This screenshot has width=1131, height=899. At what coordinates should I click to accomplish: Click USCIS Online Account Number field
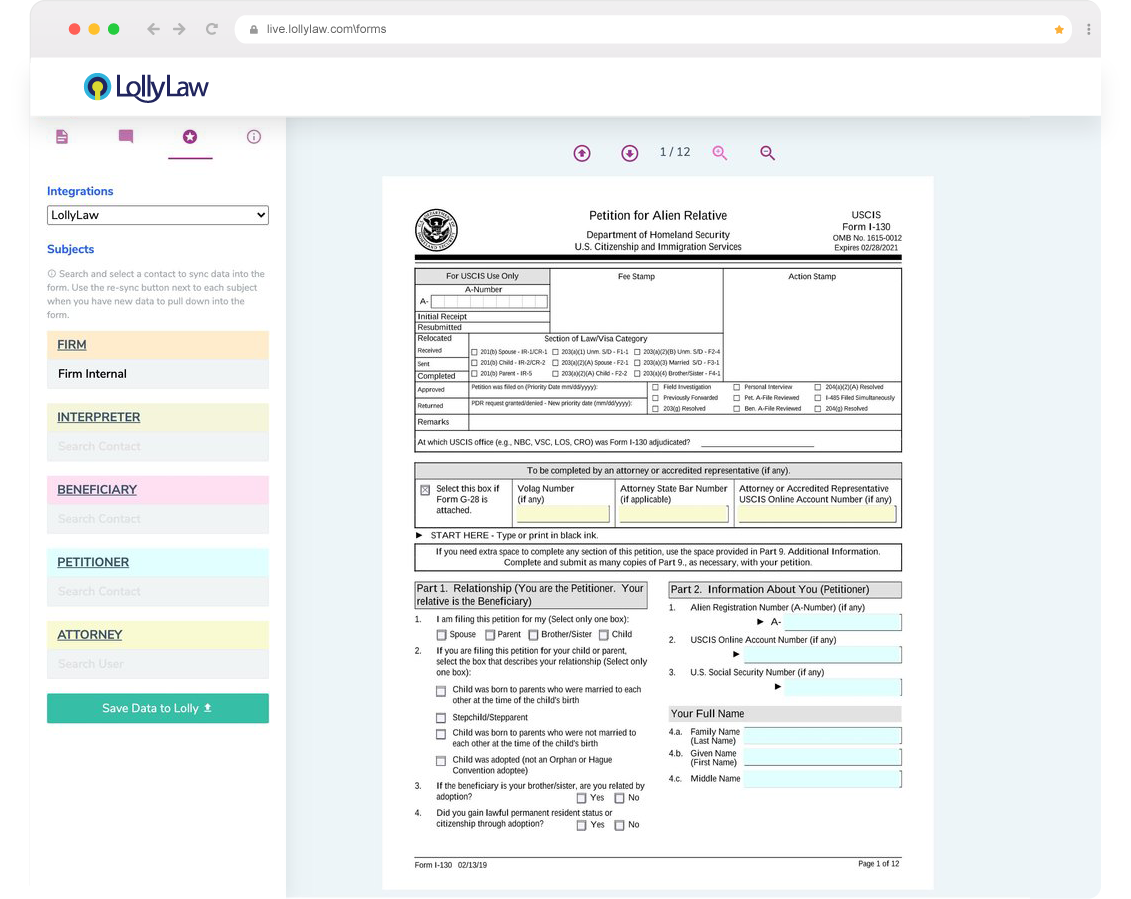click(x=822, y=654)
